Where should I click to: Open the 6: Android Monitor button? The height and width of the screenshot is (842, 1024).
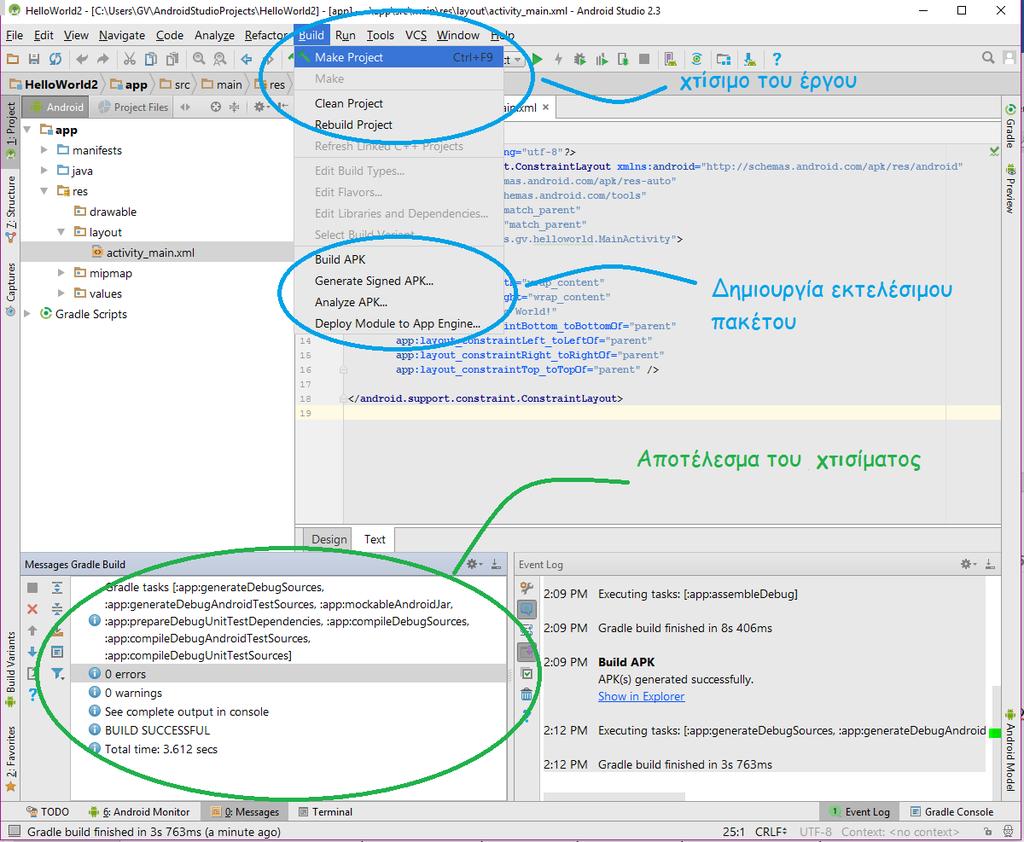tap(139, 811)
